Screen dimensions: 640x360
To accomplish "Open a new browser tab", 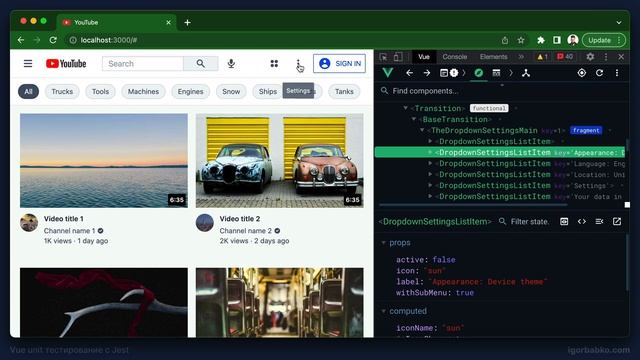I will pyautogui.click(x=187, y=22).
